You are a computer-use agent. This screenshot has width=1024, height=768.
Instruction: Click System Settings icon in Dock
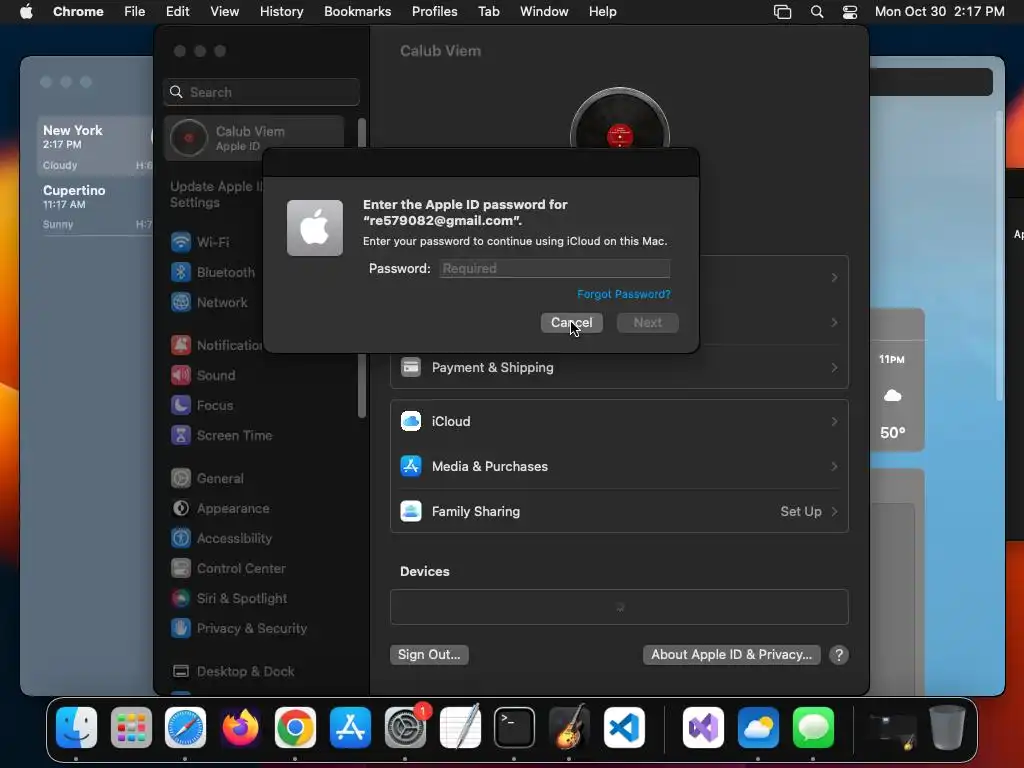coord(405,728)
